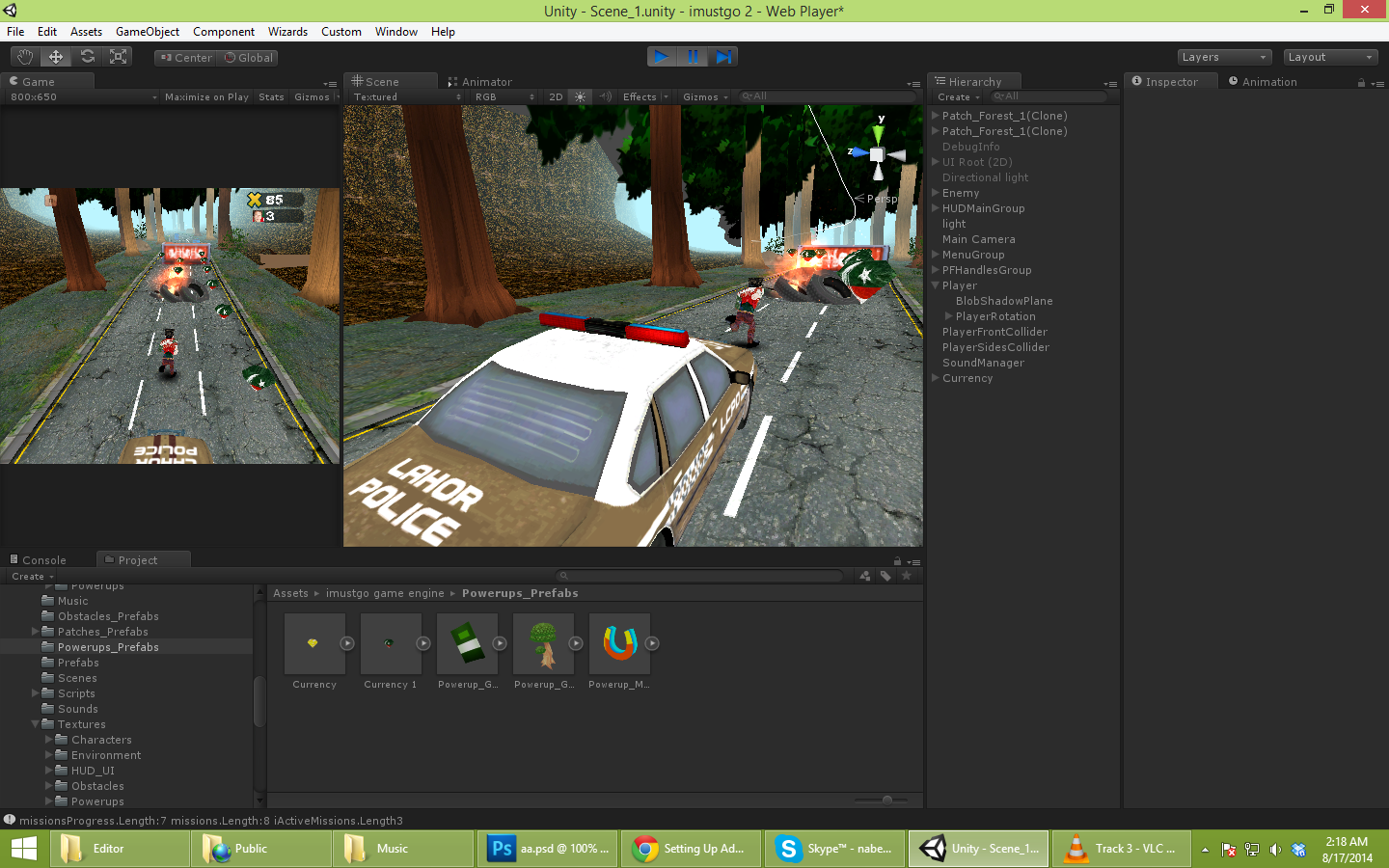
Task: Expand the magnet powerup preview arrow
Action: pyautogui.click(x=652, y=643)
